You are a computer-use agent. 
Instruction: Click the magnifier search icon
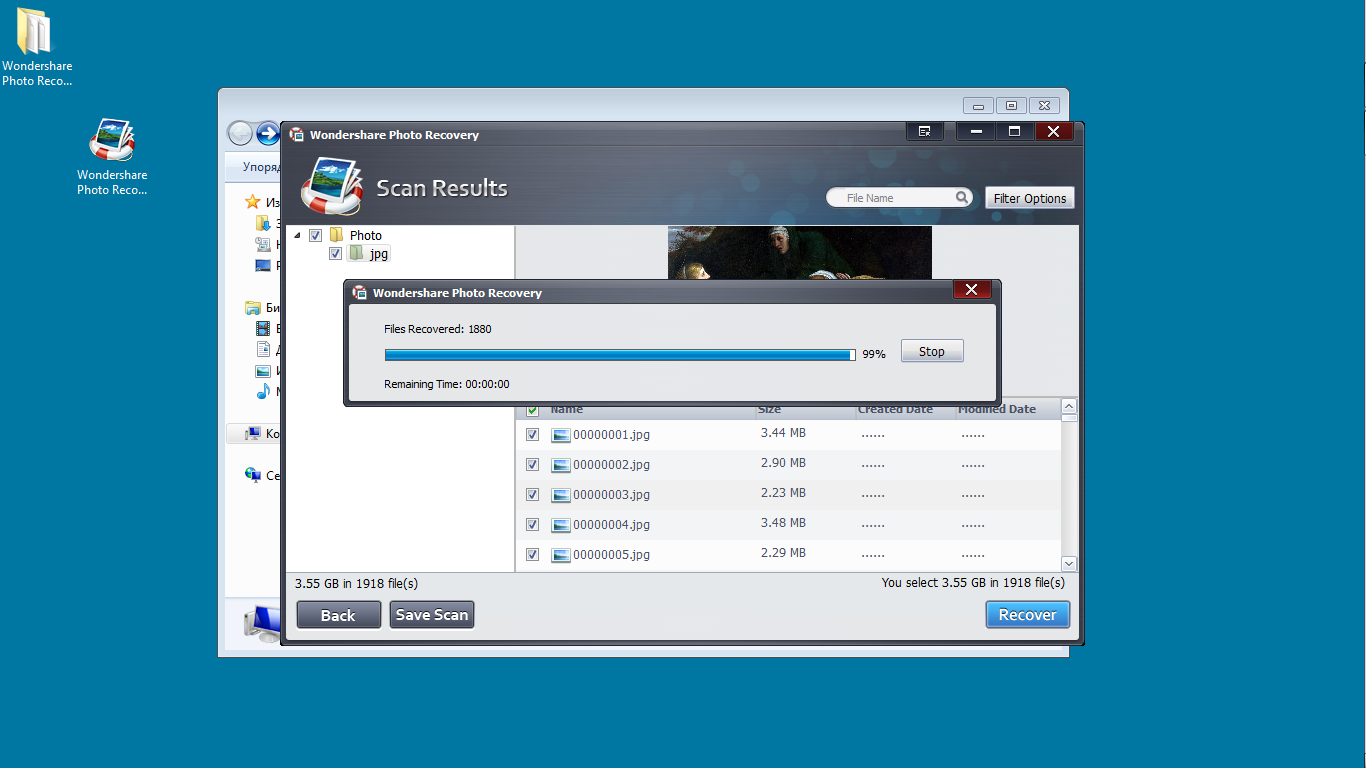[x=962, y=197]
